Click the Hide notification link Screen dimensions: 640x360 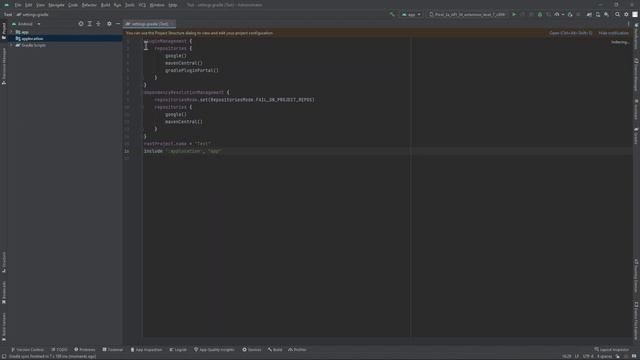point(613,33)
